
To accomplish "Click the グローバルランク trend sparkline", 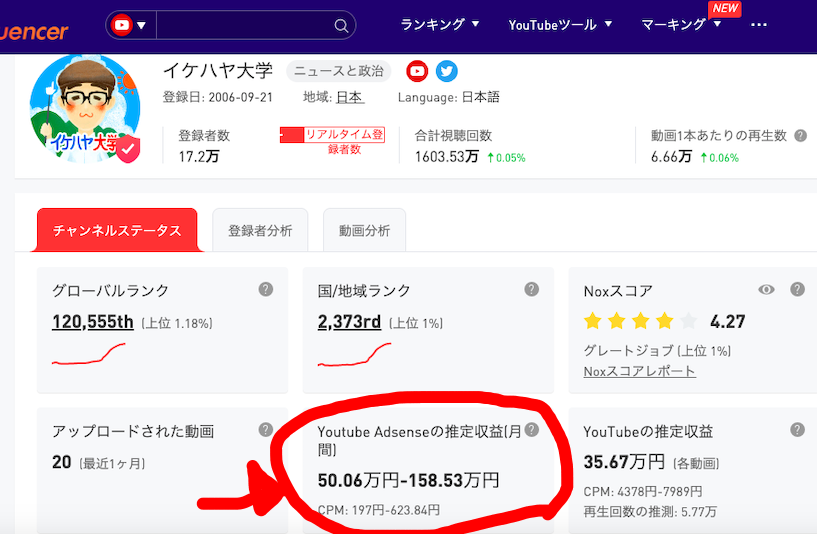I will (89, 354).
